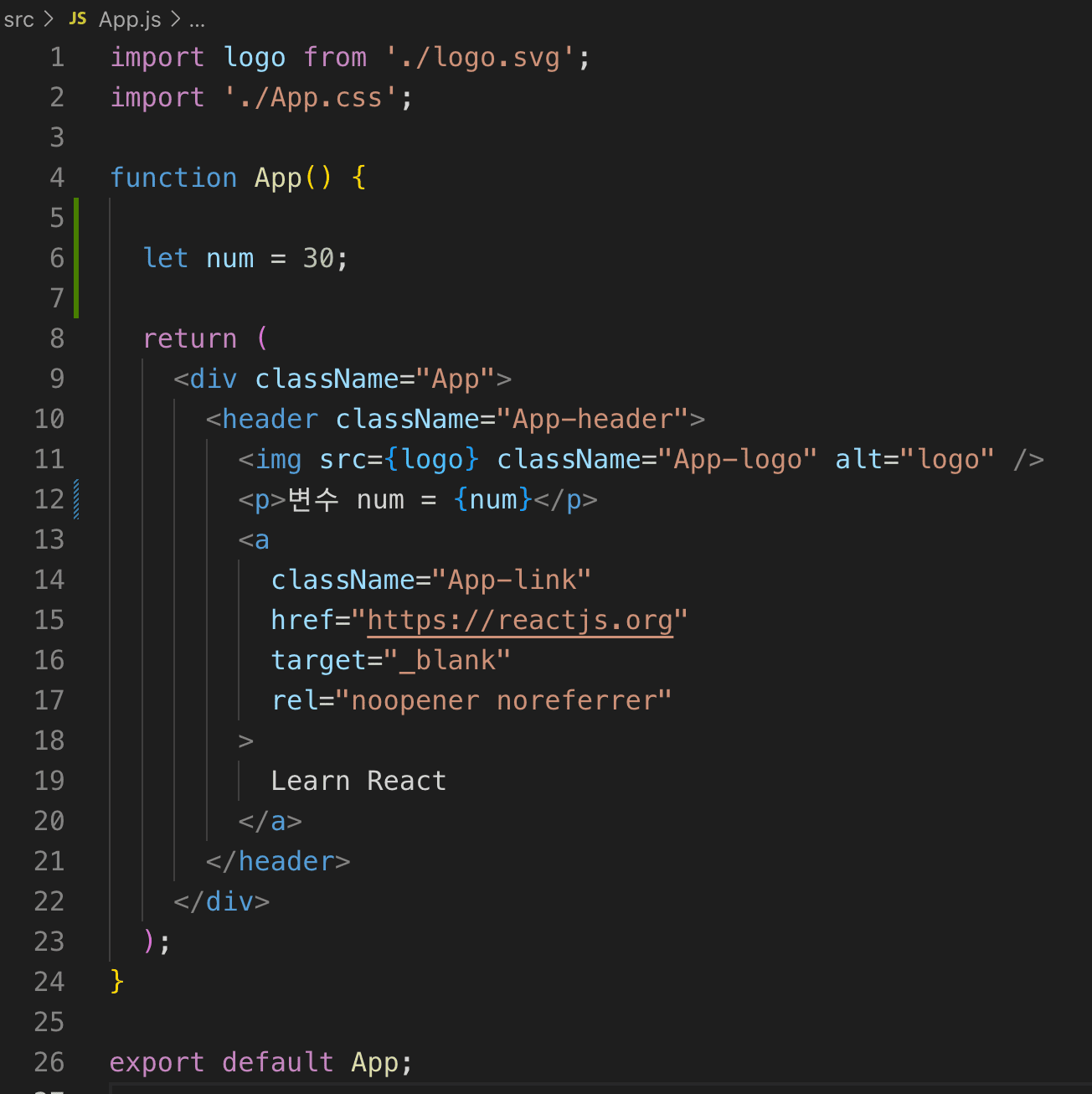Click the {num} expression in paragraph
Screen dimensions: 1092x1094
pyautogui.click(x=493, y=499)
